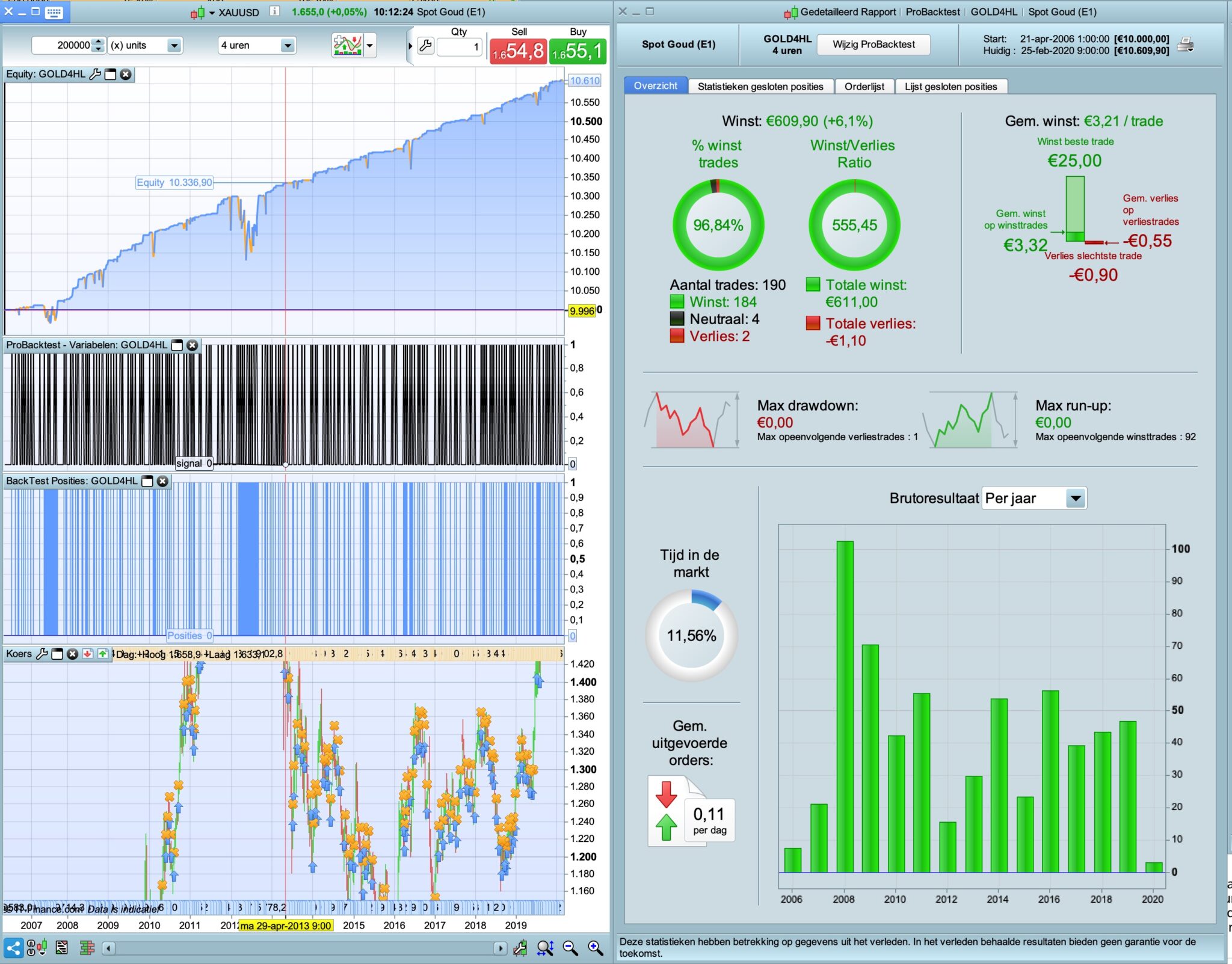The height and width of the screenshot is (964, 1232).
Task: Open the Orderlijst tab
Action: tap(864, 87)
